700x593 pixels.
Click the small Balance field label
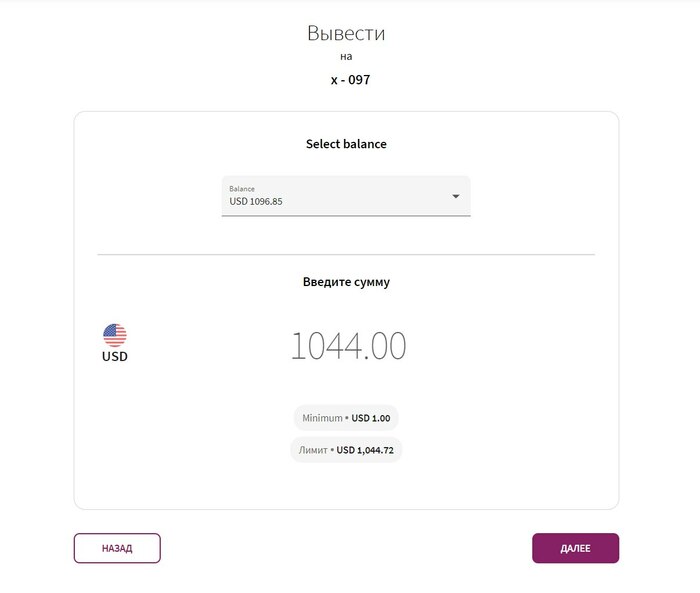pyautogui.click(x=242, y=189)
